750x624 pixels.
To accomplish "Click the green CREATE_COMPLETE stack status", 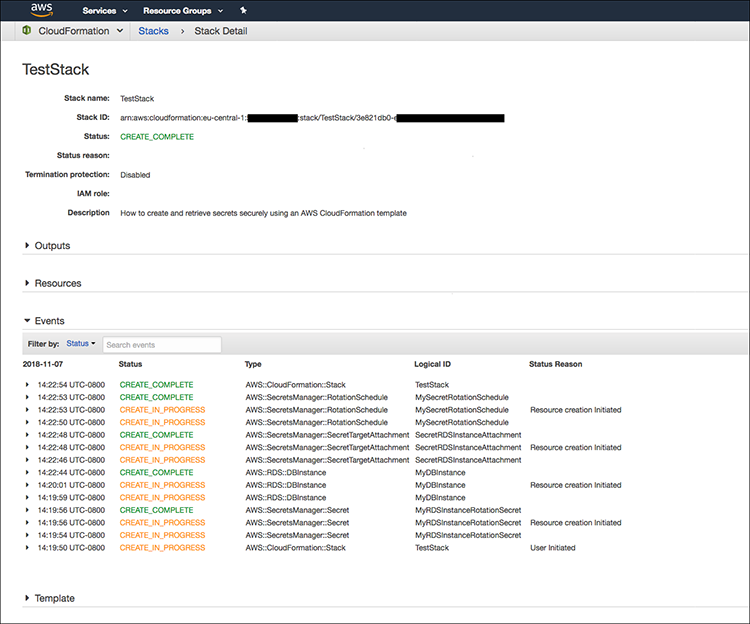I will (x=157, y=137).
